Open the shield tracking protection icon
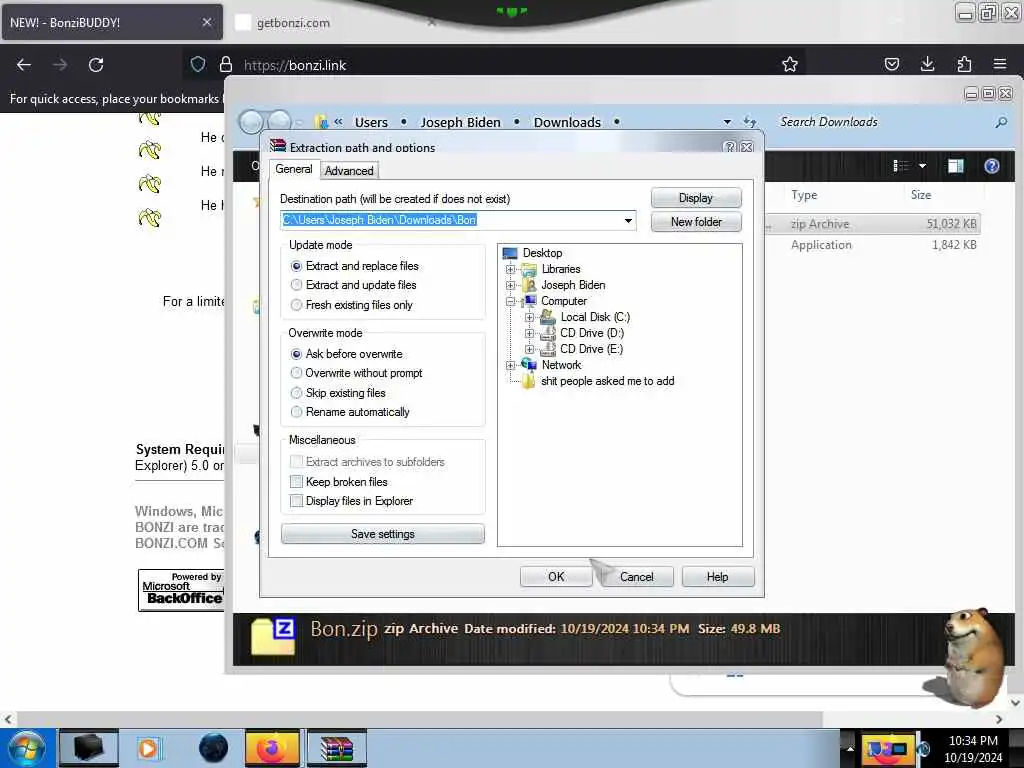This screenshot has width=1024, height=768. pos(198,64)
